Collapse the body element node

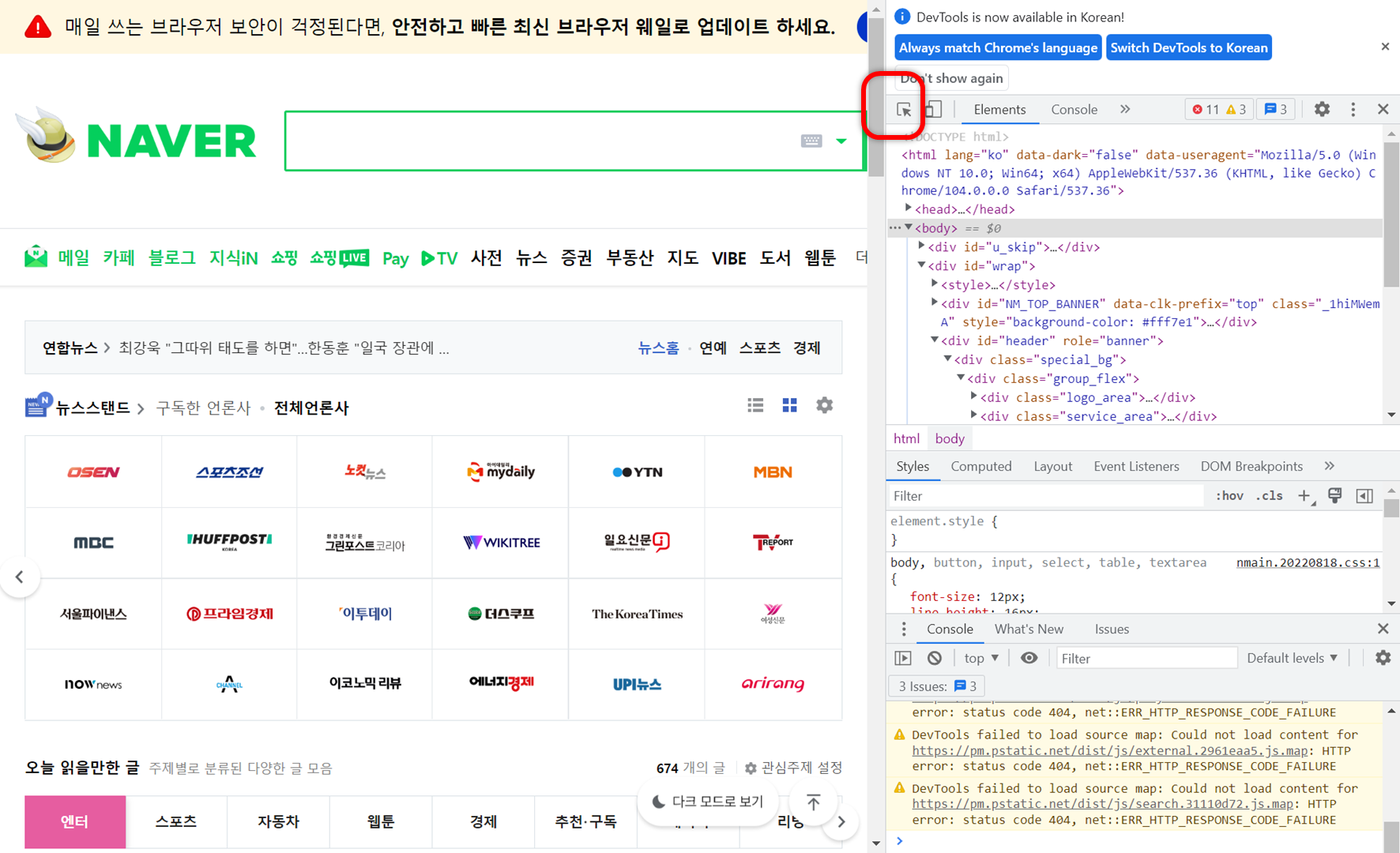pos(909,227)
